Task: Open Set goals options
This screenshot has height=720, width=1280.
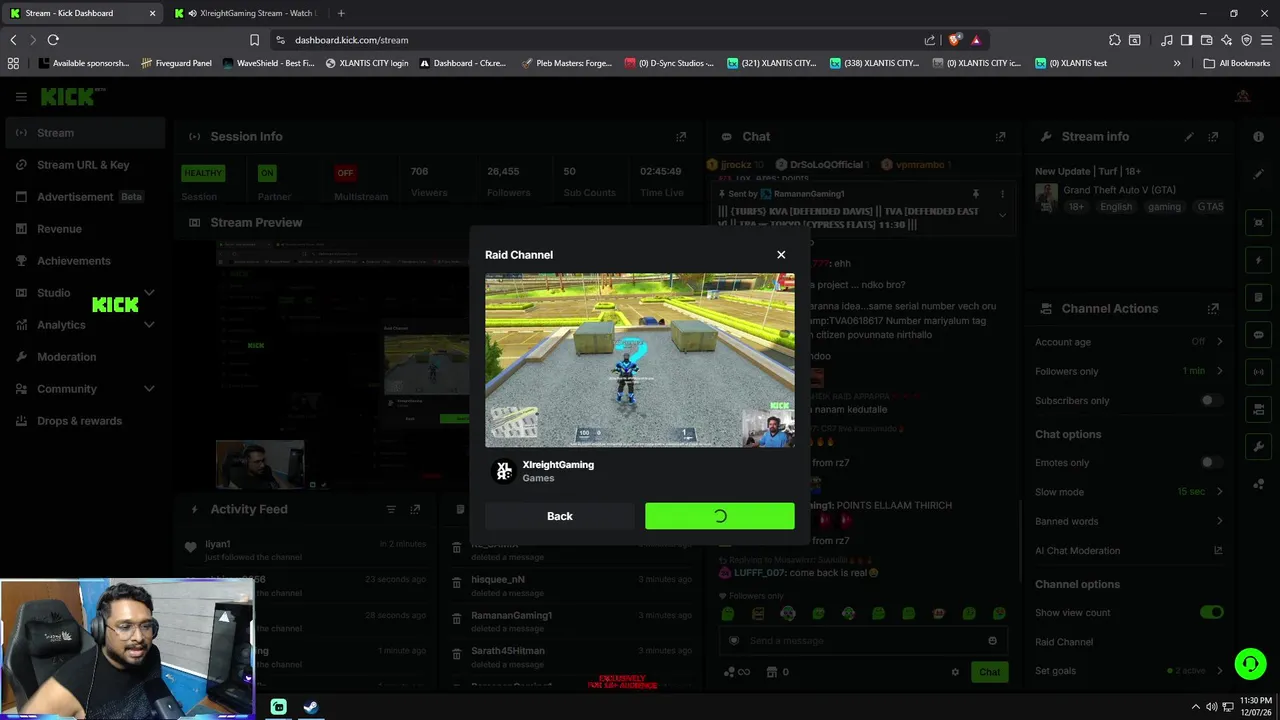Action: coord(1129,671)
